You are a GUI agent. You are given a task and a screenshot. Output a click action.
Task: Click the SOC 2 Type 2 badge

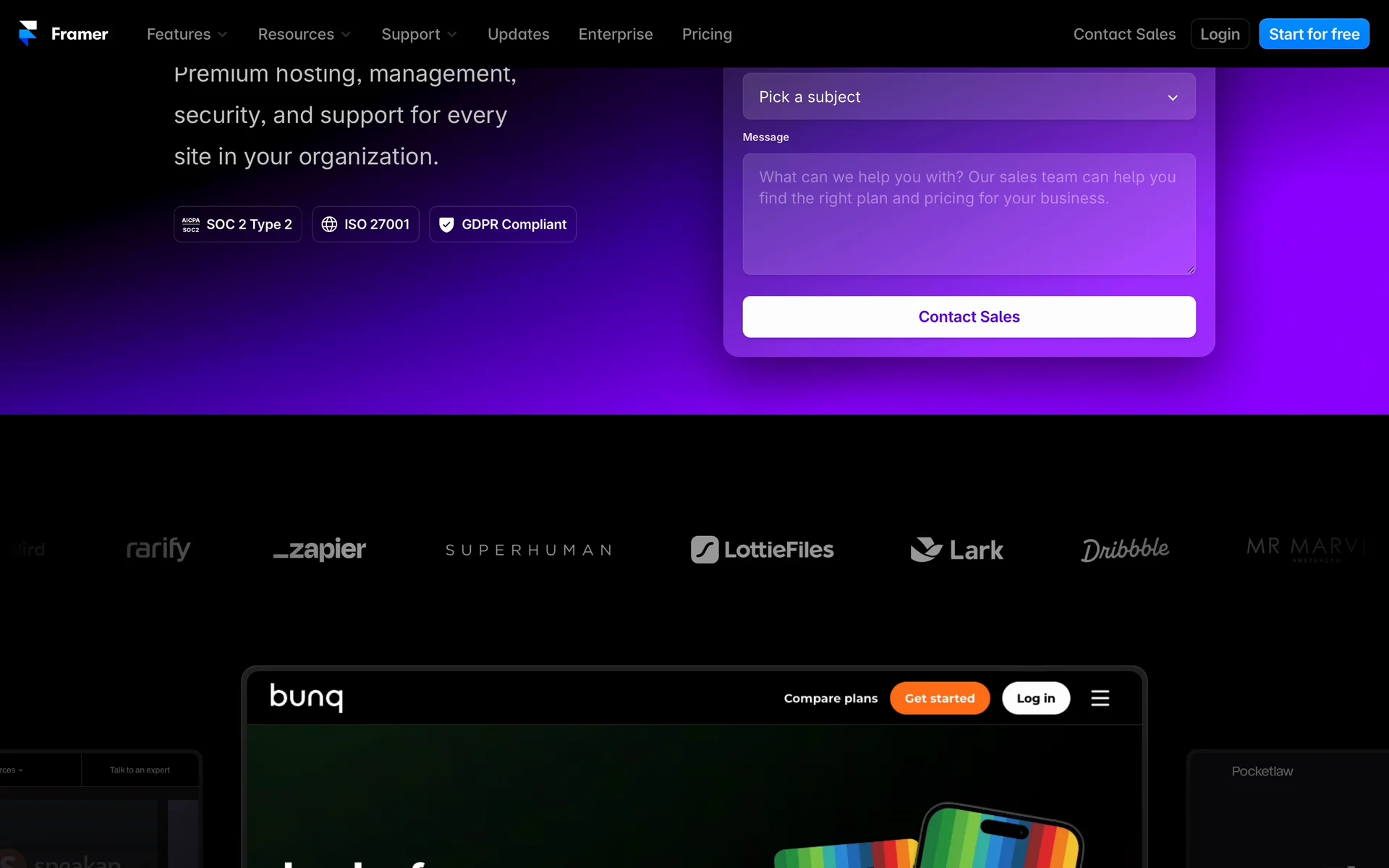[x=237, y=224]
